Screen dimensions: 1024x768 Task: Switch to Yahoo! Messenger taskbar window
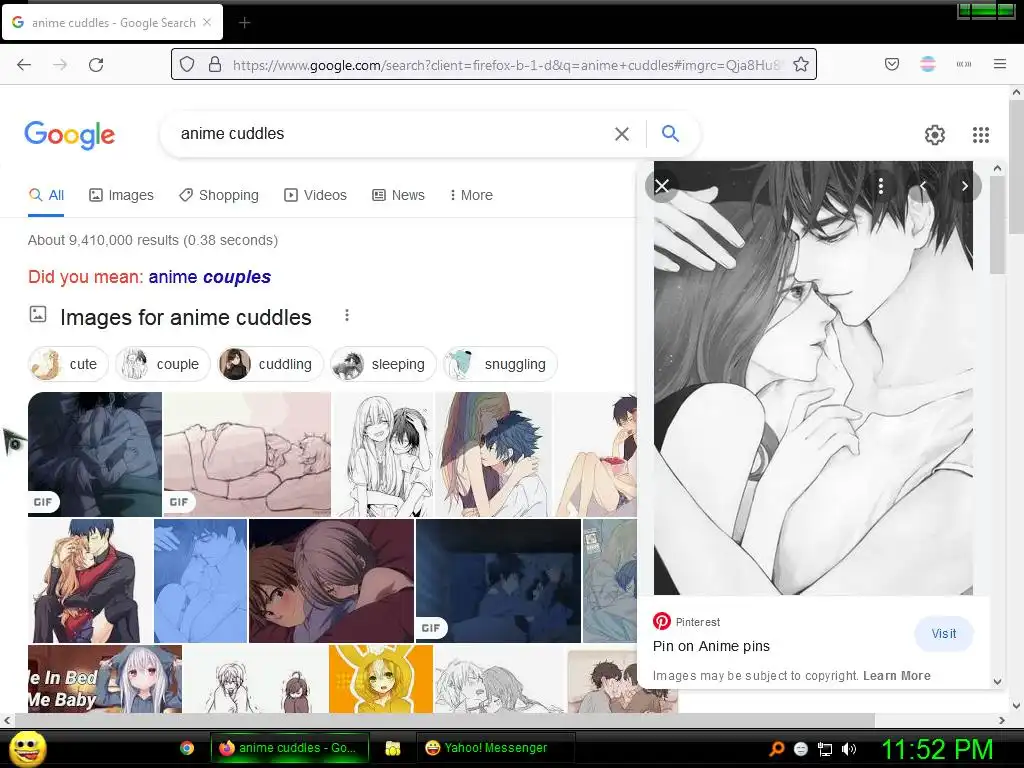point(496,748)
